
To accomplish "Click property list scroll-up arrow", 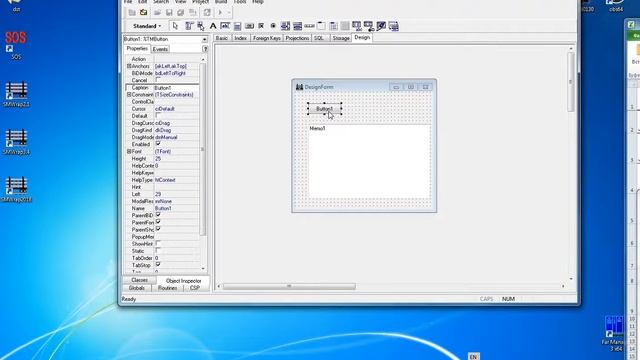I will [203, 60].
